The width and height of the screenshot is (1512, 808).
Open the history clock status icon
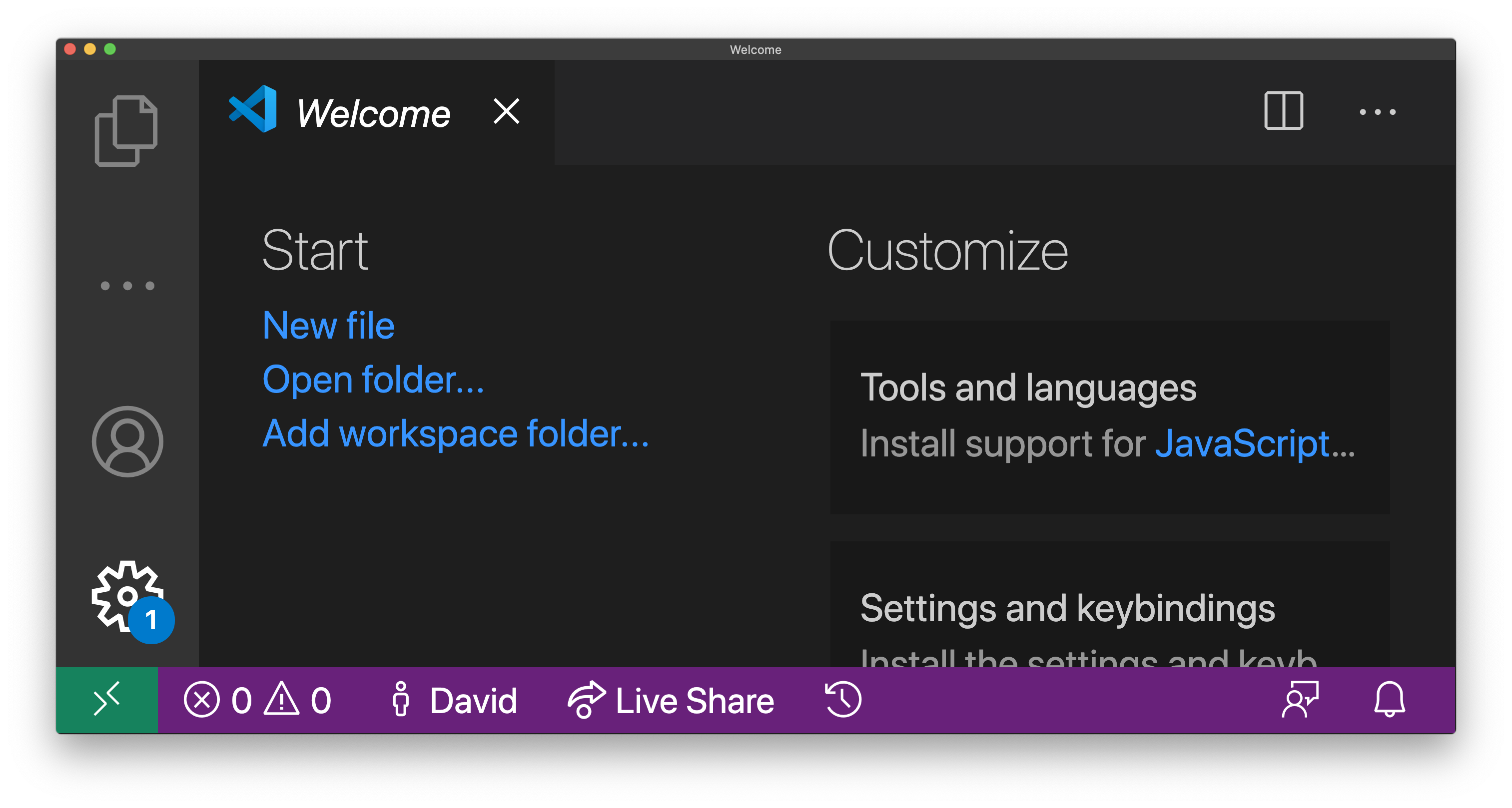843,700
